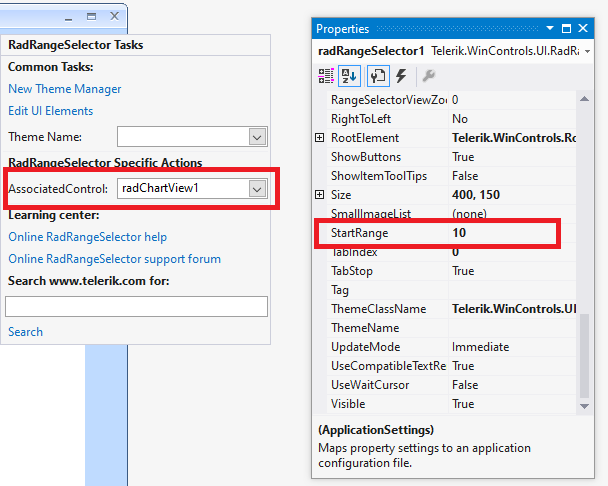608x486 pixels.
Task: Maximize the Properties panel
Action: 565,29
